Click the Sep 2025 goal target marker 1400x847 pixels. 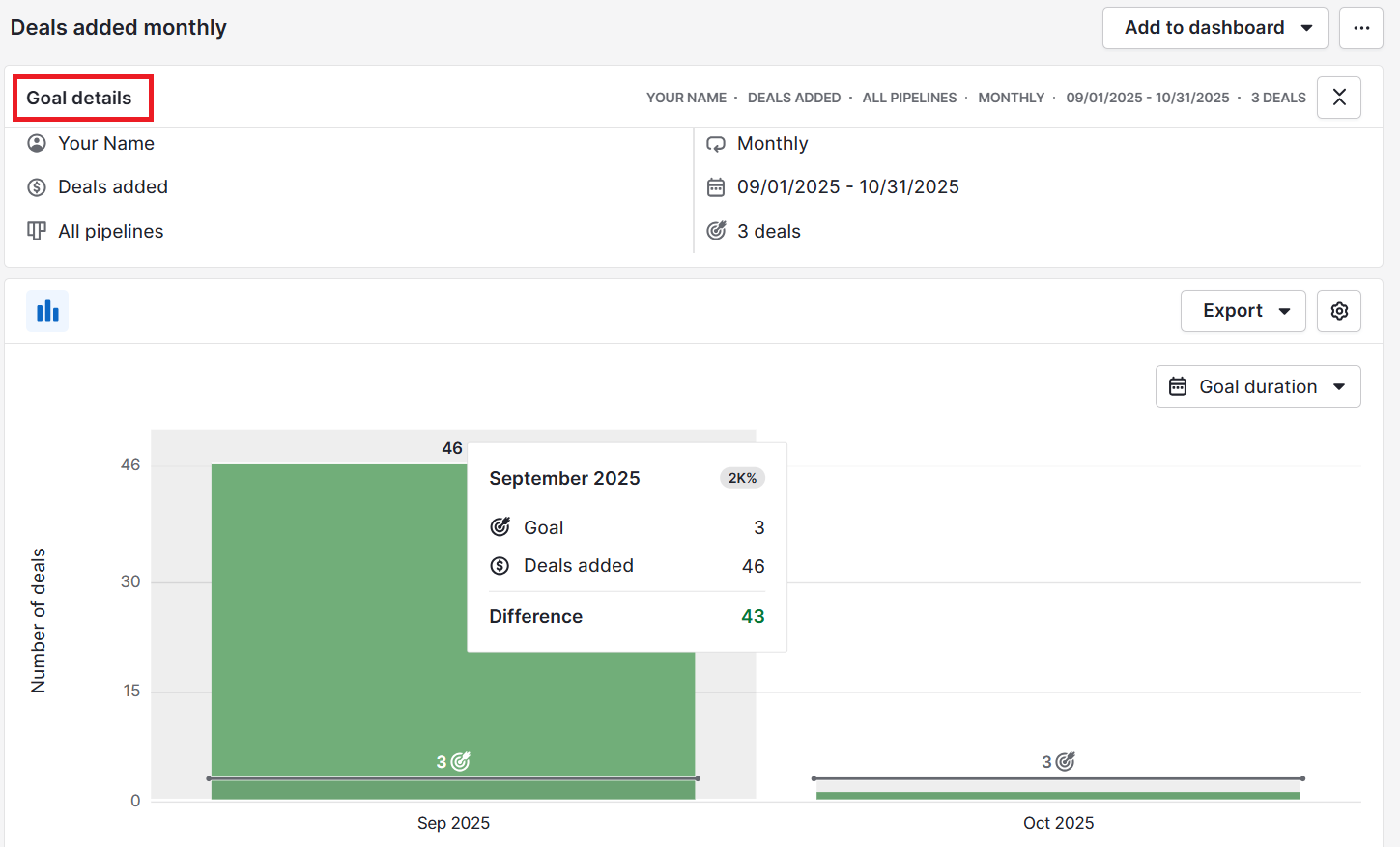[460, 762]
